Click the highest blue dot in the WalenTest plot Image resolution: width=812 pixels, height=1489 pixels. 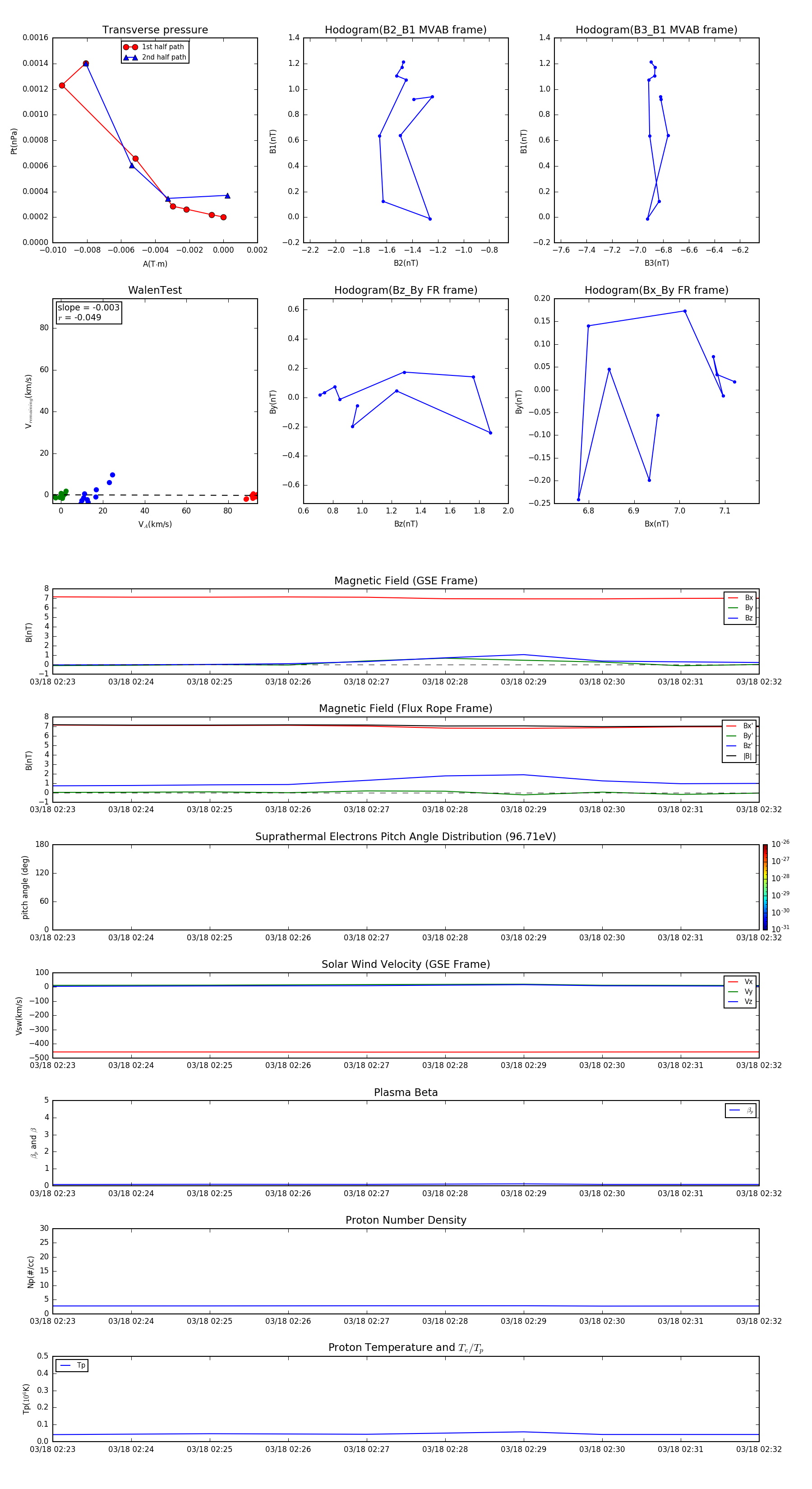112,475
